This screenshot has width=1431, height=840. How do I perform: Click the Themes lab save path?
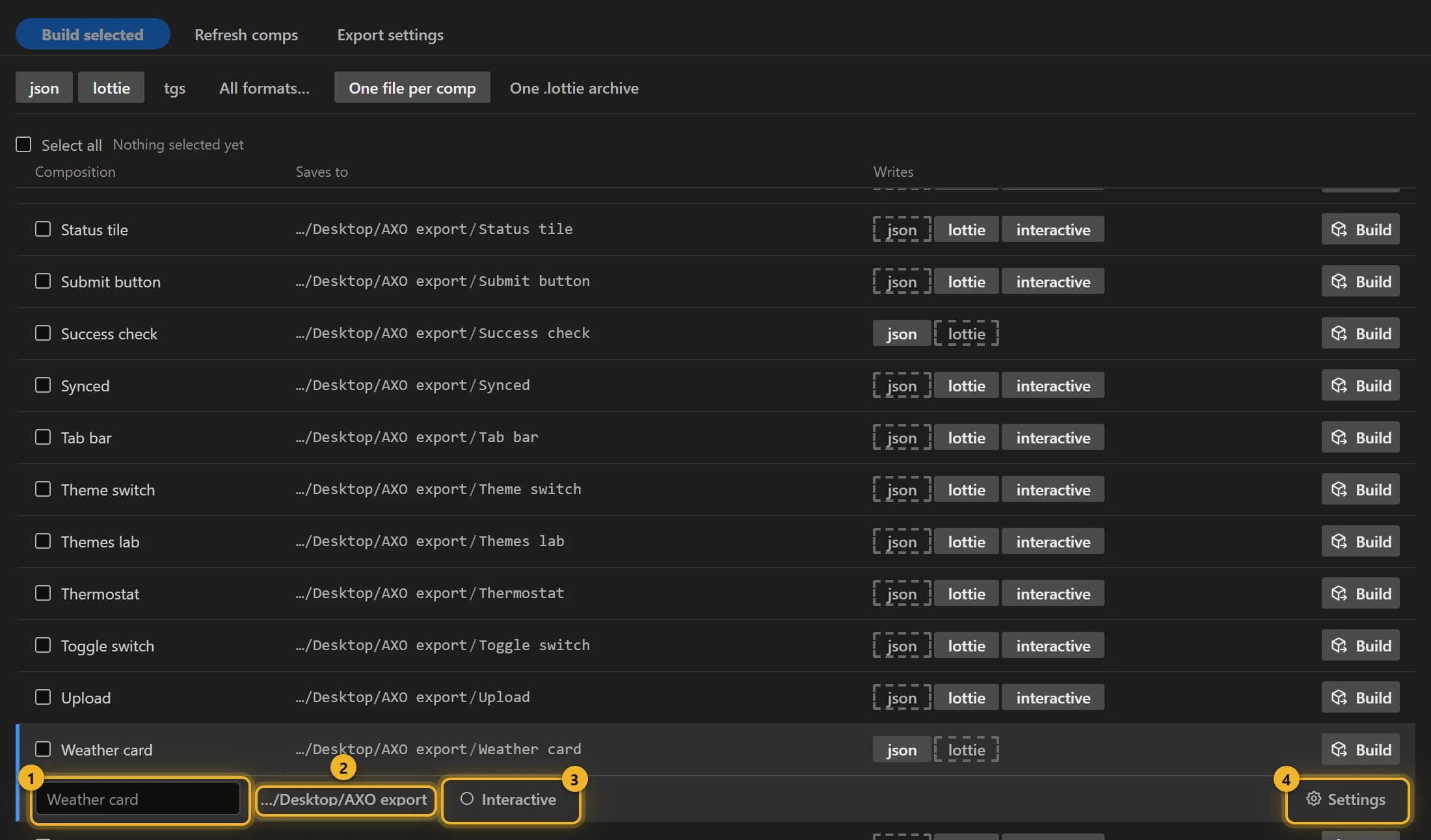click(x=430, y=541)
